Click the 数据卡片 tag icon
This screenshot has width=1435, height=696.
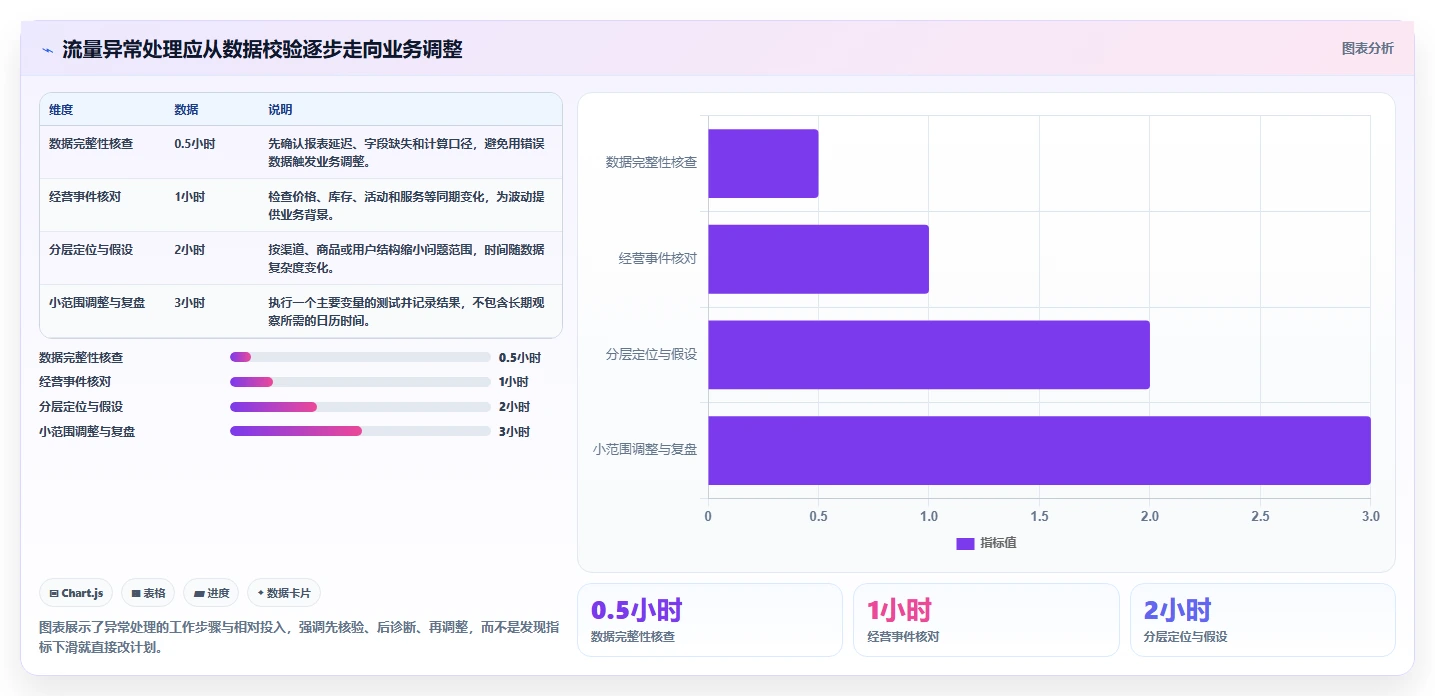click(x=261, y=593)
